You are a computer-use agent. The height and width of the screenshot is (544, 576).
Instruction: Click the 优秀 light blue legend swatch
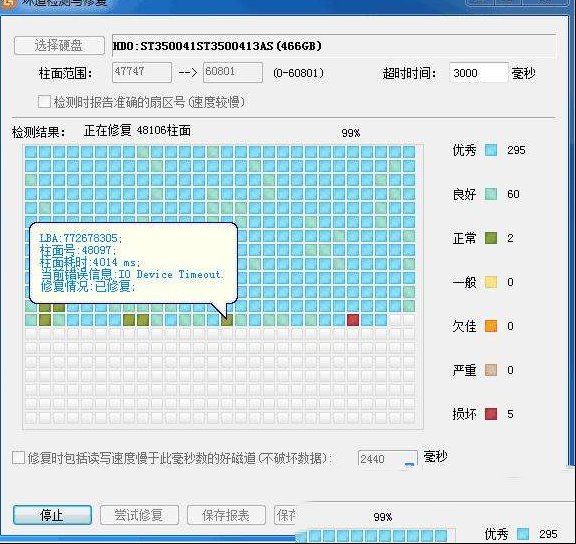[491, 150]
